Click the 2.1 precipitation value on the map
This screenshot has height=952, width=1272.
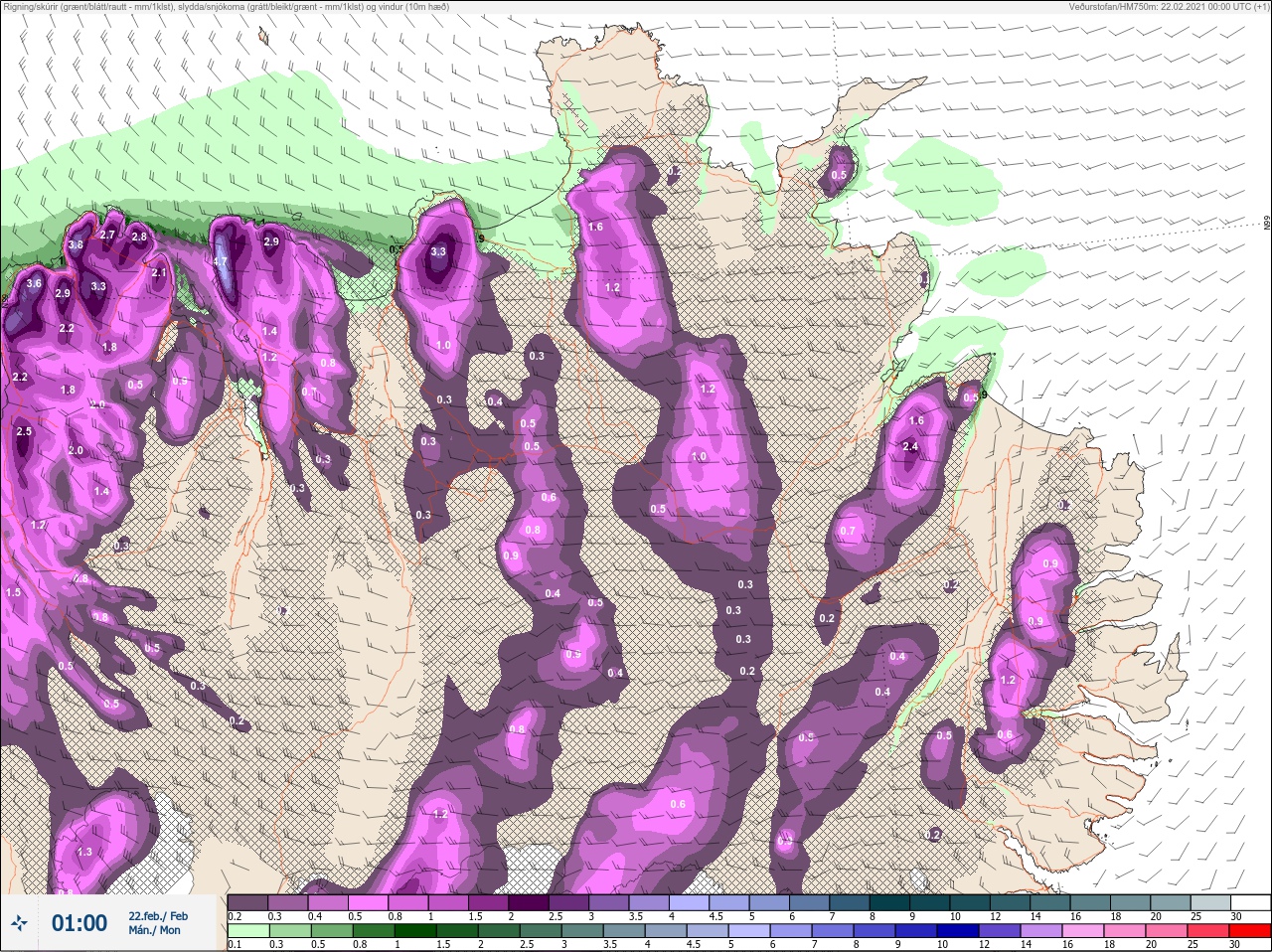pyautogui.click(x=159, y=273)
